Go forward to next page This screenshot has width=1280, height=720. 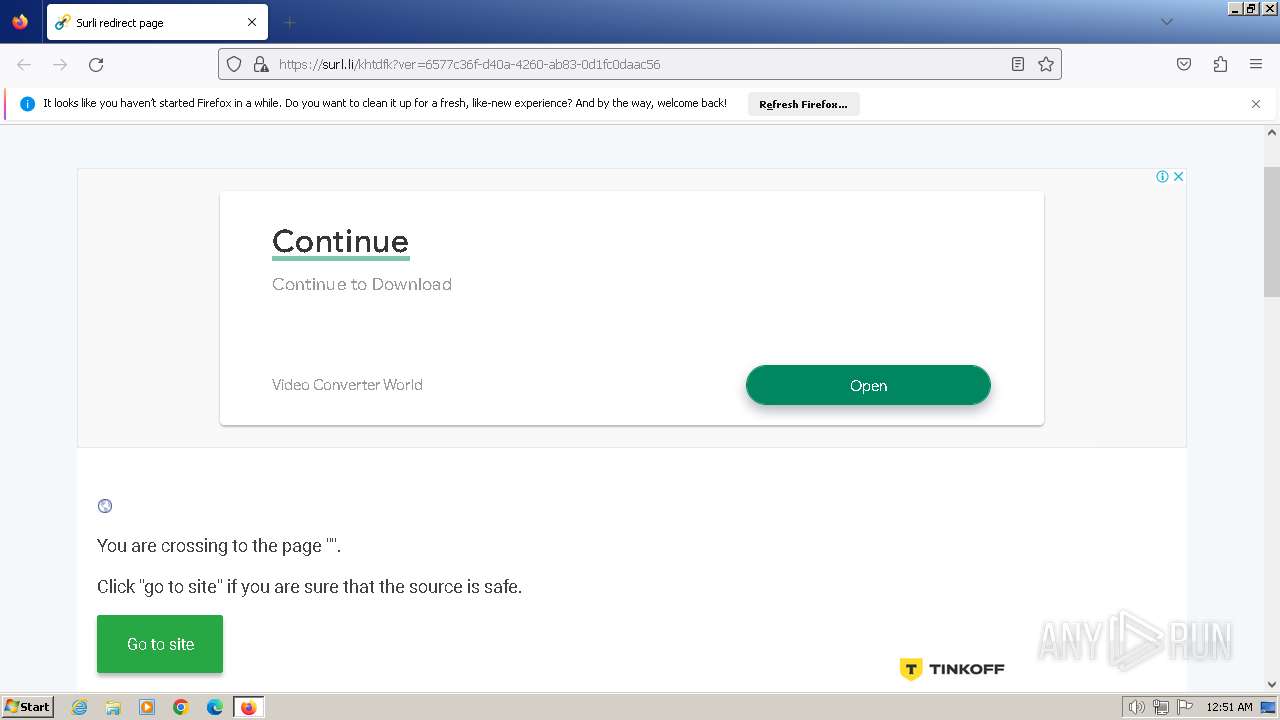[60, 64]
